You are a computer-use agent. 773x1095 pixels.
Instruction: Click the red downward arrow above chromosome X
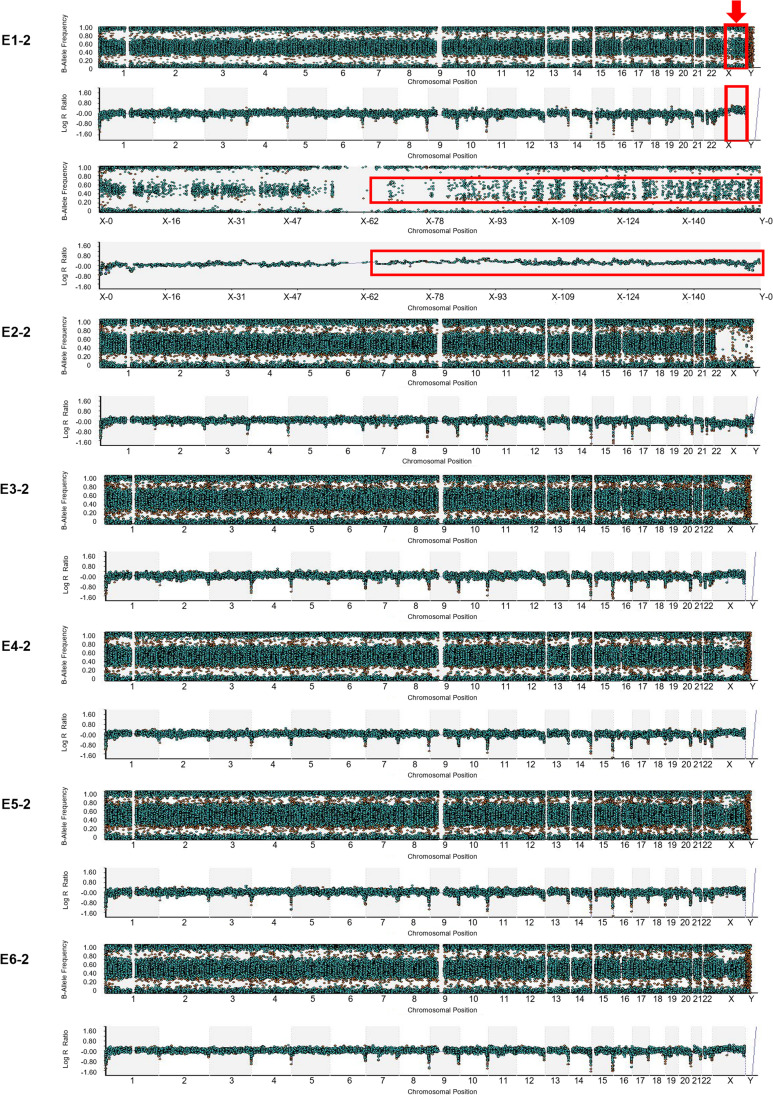(736, 10)
